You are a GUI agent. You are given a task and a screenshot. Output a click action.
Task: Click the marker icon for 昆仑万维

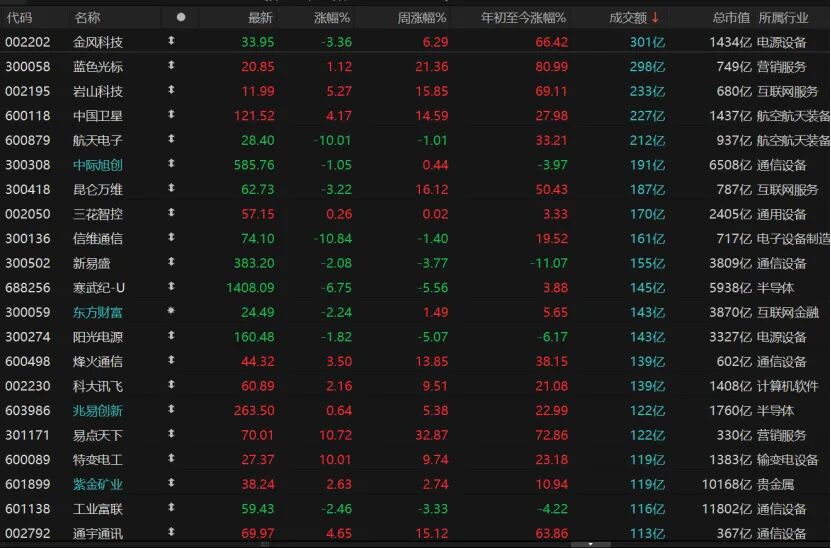[171, 188]
